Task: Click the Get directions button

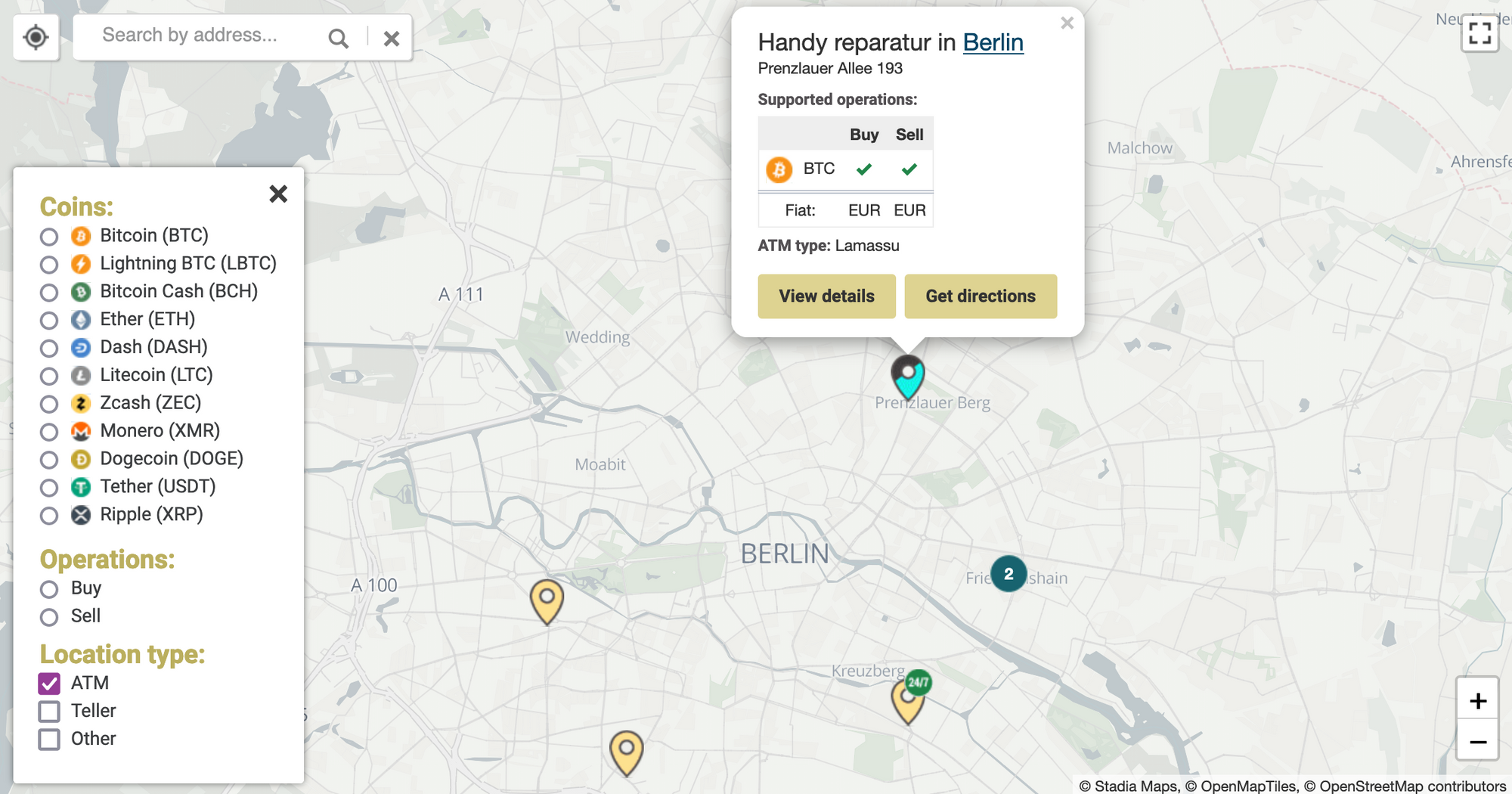Action: coord(981,296)
